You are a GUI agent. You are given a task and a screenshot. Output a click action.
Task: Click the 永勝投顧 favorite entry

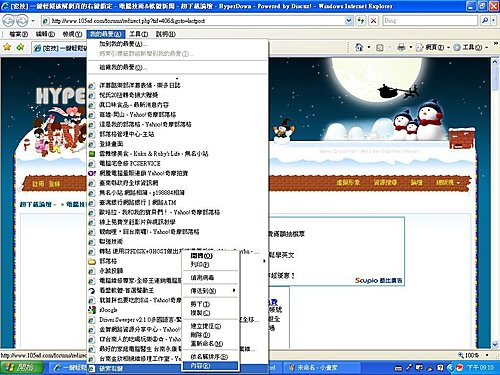point(111,271)
